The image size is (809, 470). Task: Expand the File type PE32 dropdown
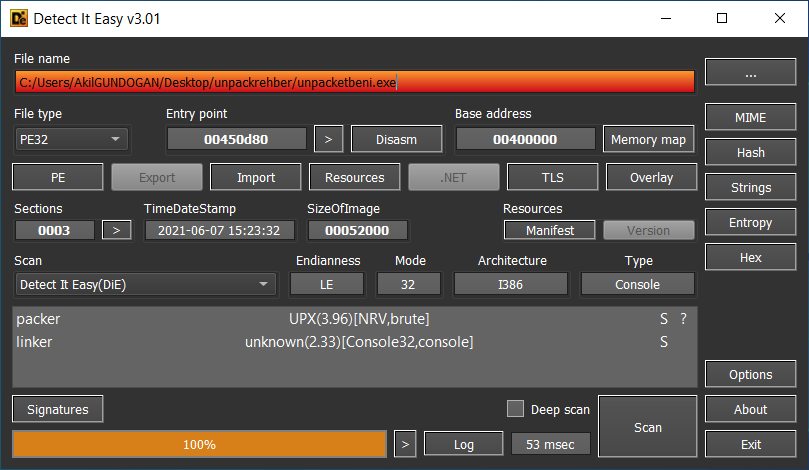click(x=71, y=139)
